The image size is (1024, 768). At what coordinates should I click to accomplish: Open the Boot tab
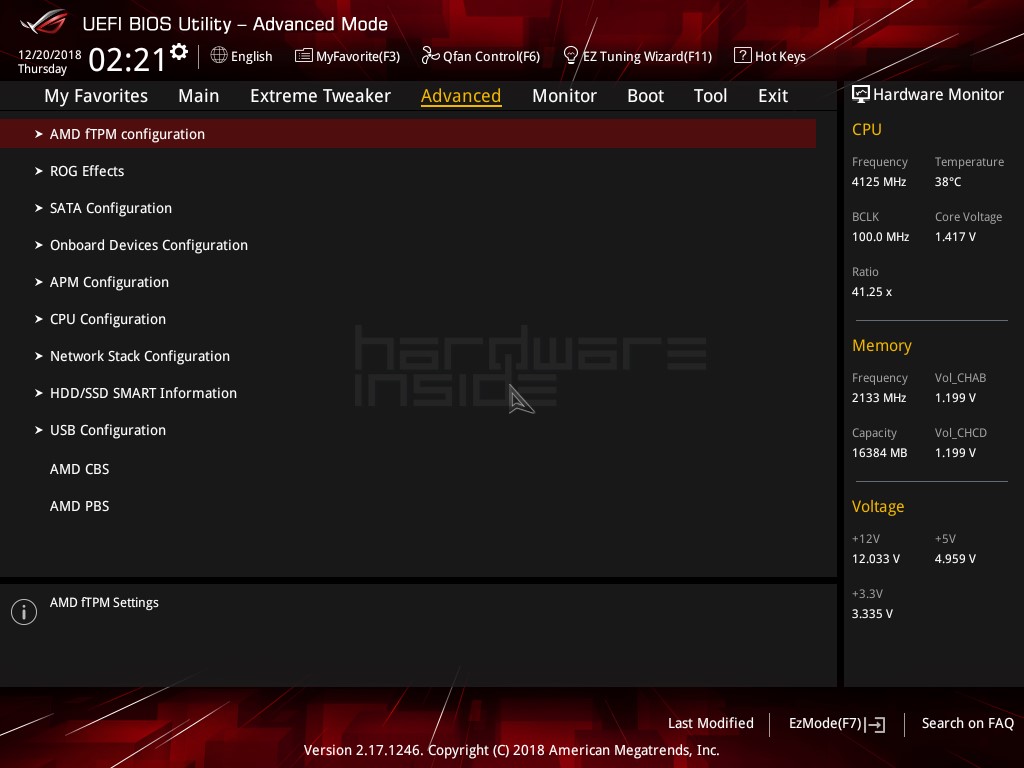[x=645, y=96]
